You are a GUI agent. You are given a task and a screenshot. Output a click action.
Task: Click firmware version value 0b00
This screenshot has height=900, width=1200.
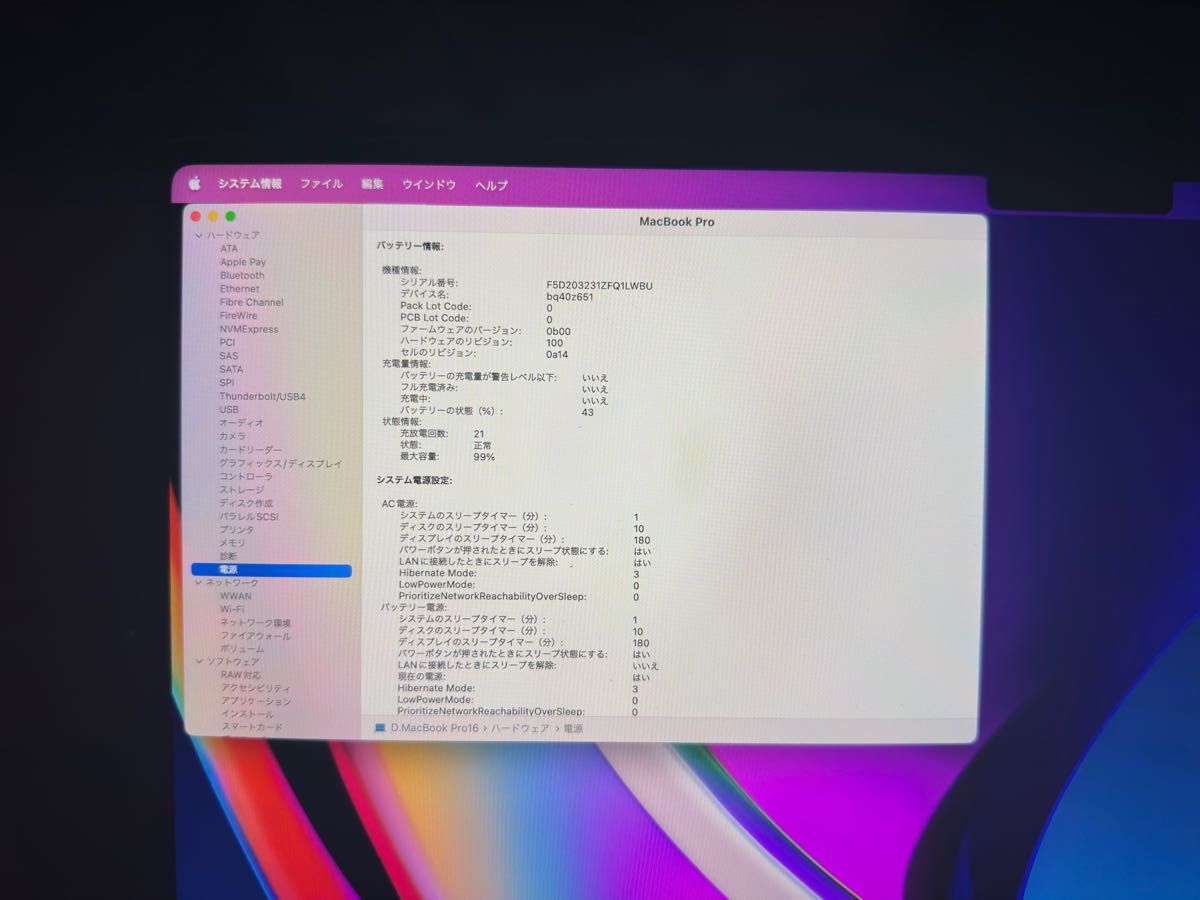click(558, 331)
